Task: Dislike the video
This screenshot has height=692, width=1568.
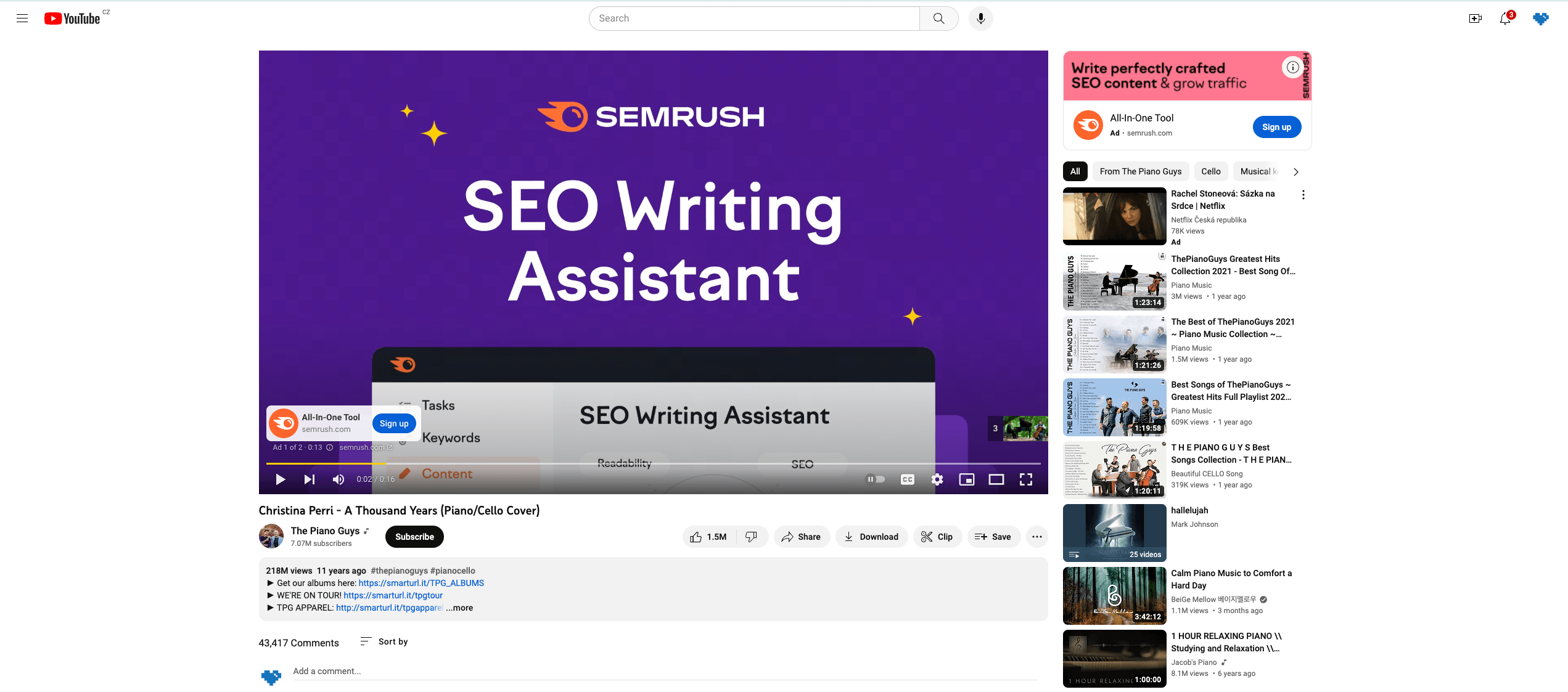Action: 752,537
